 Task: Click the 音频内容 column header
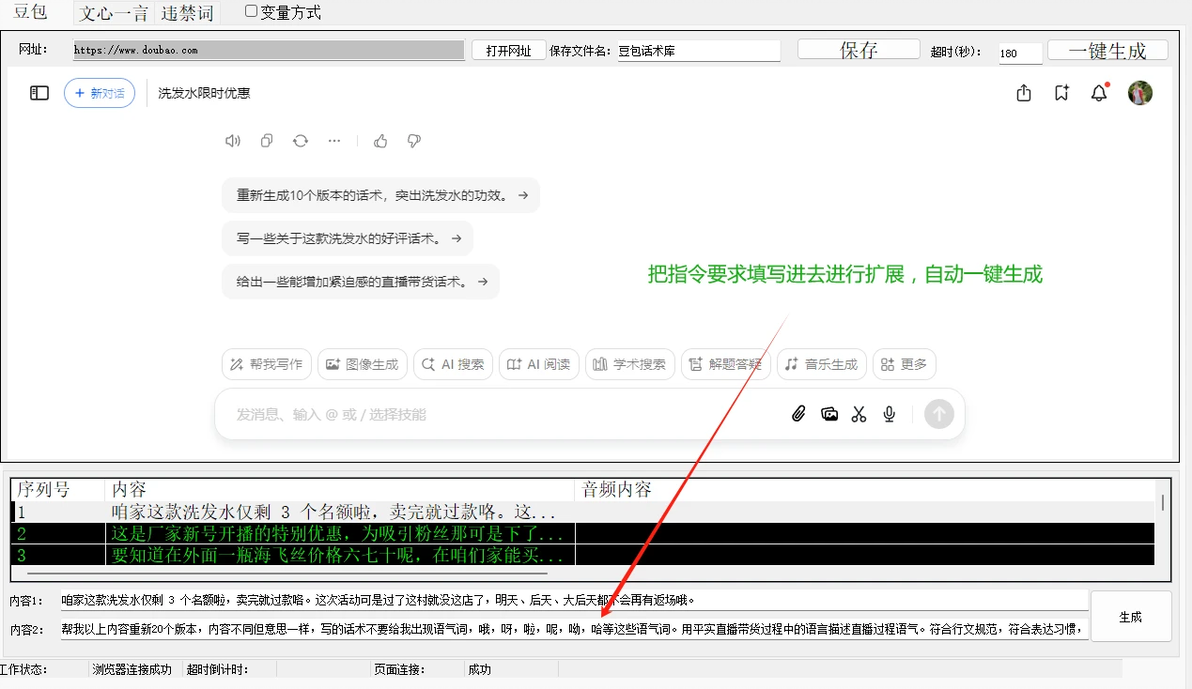pyautogui.click(x=865, y=489)
